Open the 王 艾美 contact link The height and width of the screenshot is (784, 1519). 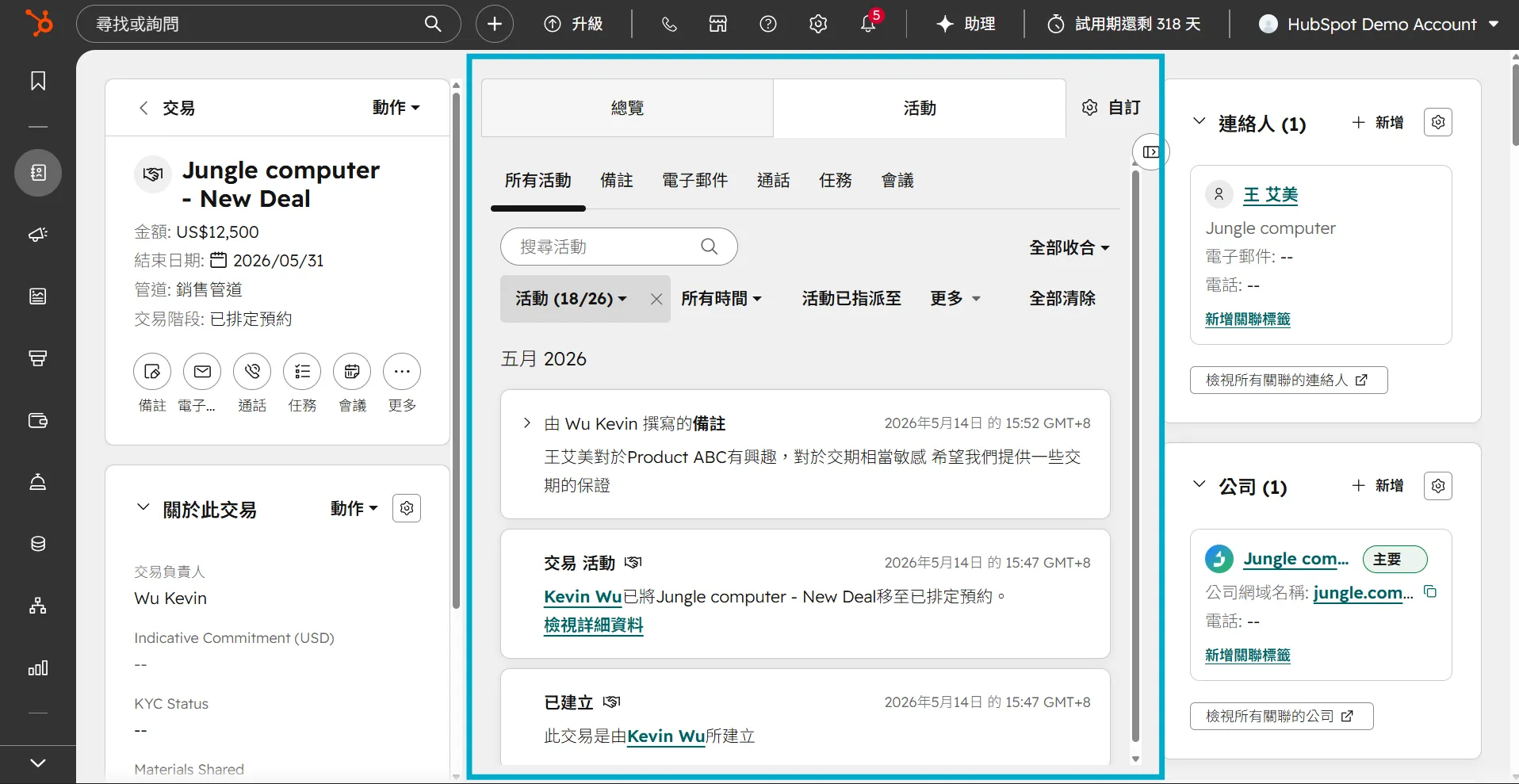coord(1271,195)
